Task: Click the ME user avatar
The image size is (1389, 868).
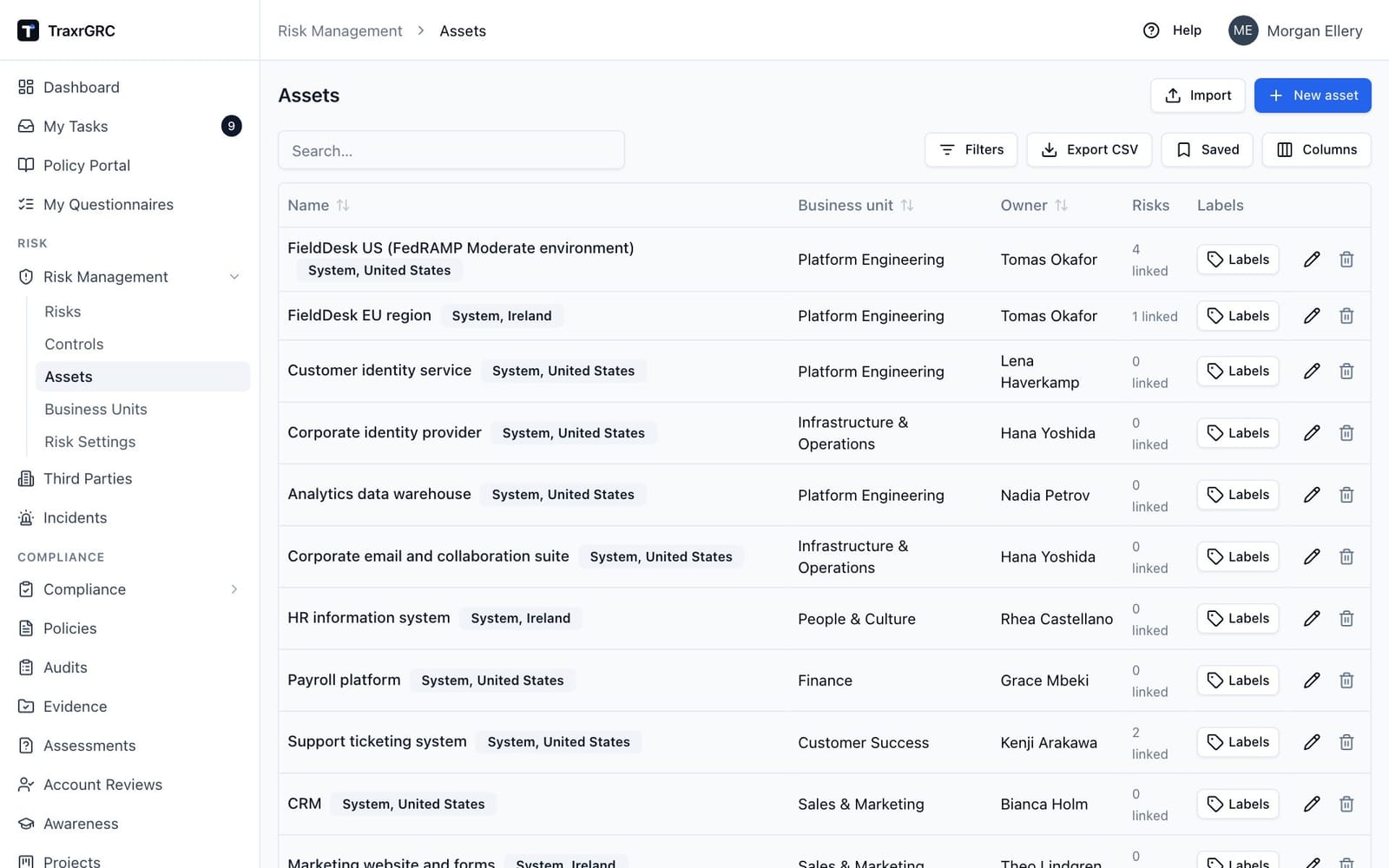Action: [x=1243, y=30]
